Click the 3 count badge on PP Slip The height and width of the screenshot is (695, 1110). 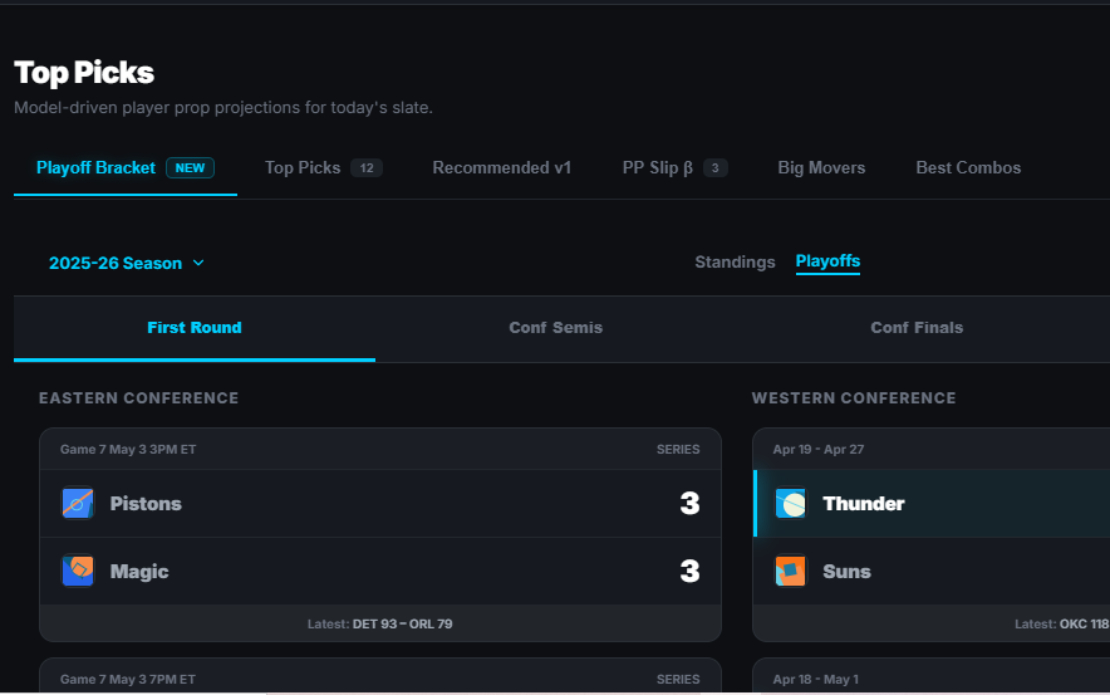pyautogui.click(x=715, y=168)
